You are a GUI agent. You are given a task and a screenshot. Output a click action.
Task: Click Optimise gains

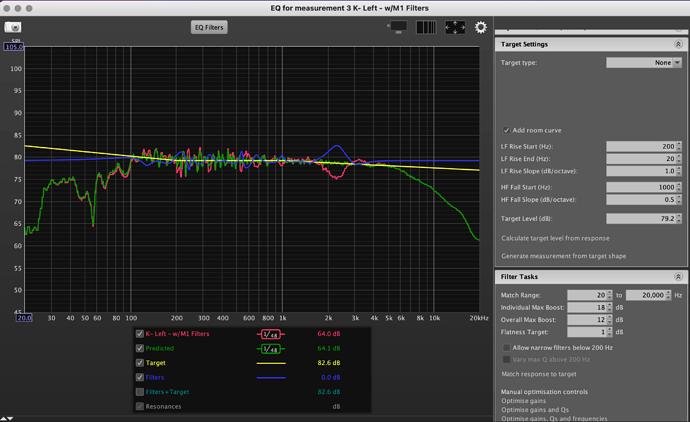pos(523,401)
